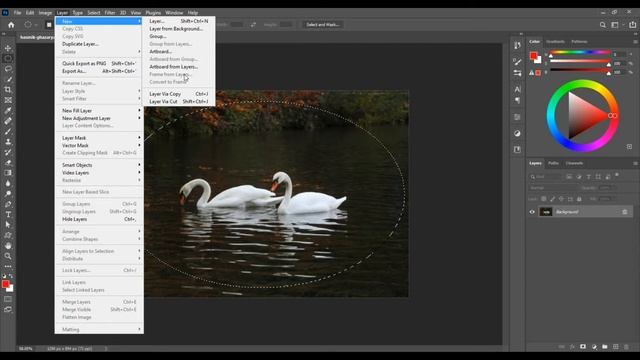
Task: Select the Zoom tool
Action: click(x=8, y=256)
